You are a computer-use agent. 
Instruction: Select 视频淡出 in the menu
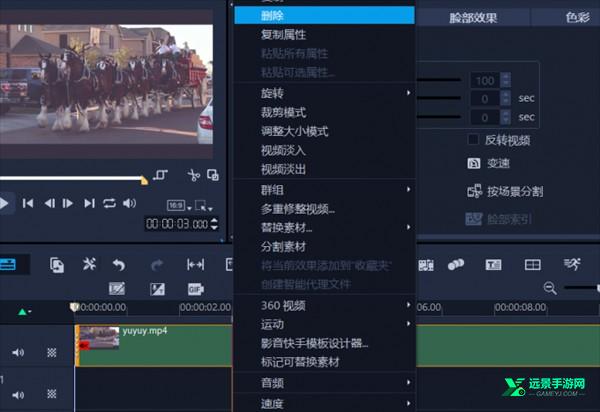324,169
